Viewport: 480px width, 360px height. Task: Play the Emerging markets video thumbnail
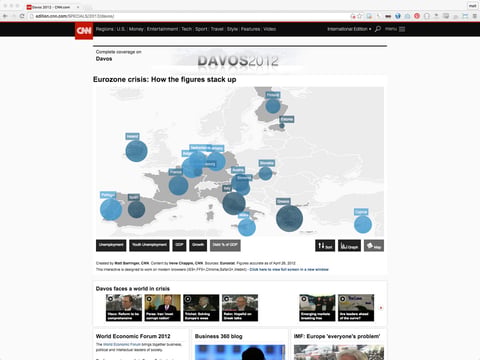(317, 308)
